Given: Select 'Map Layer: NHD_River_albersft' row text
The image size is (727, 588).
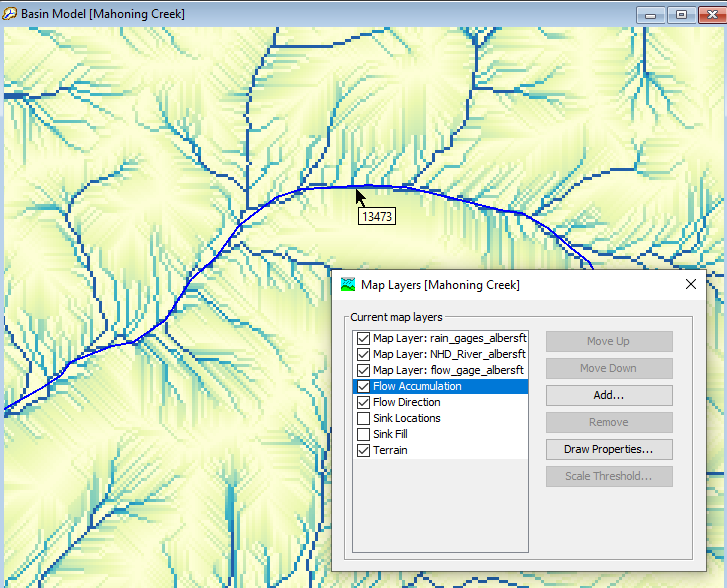Looking at the screenshot, I should [x=449, y=354].
